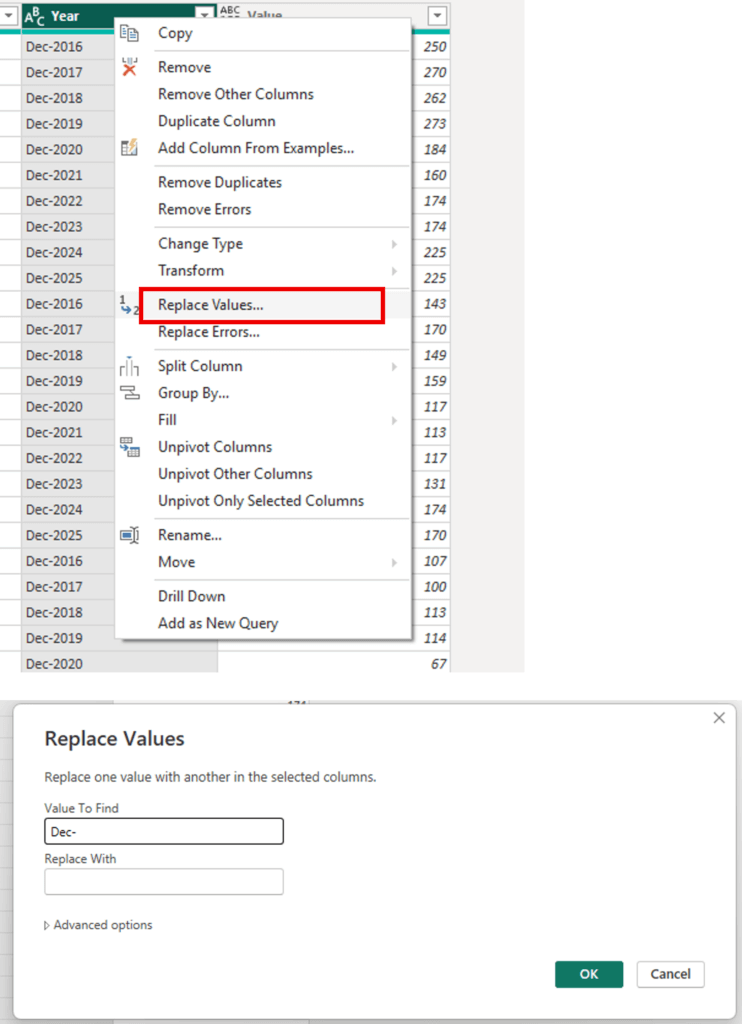
Task: Click the Add Column From Examples icon
Action: (129, 148)
